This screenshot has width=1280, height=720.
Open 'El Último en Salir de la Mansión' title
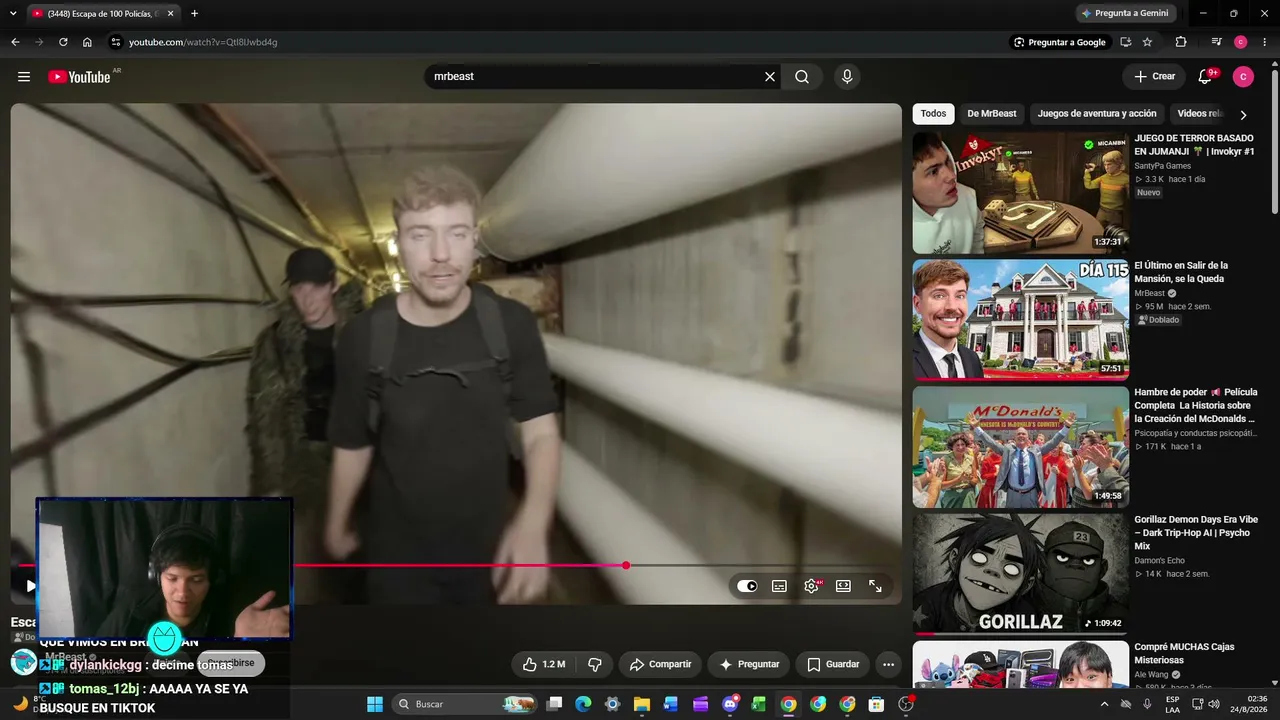(1181, 272)
